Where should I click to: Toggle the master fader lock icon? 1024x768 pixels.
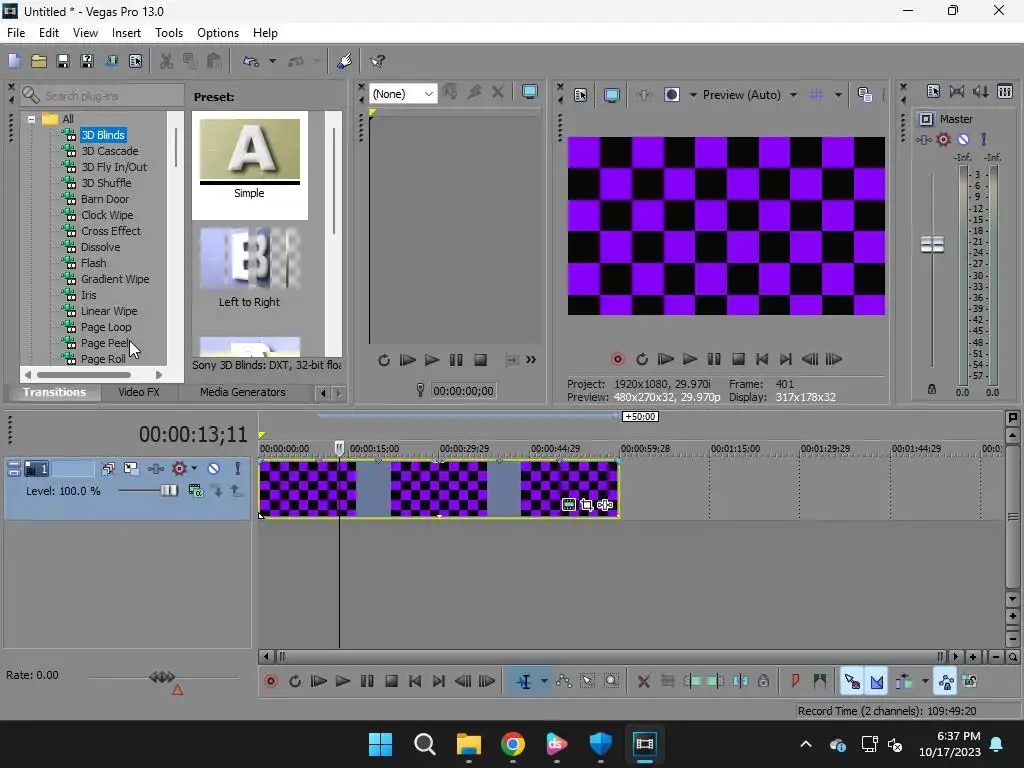932,389
